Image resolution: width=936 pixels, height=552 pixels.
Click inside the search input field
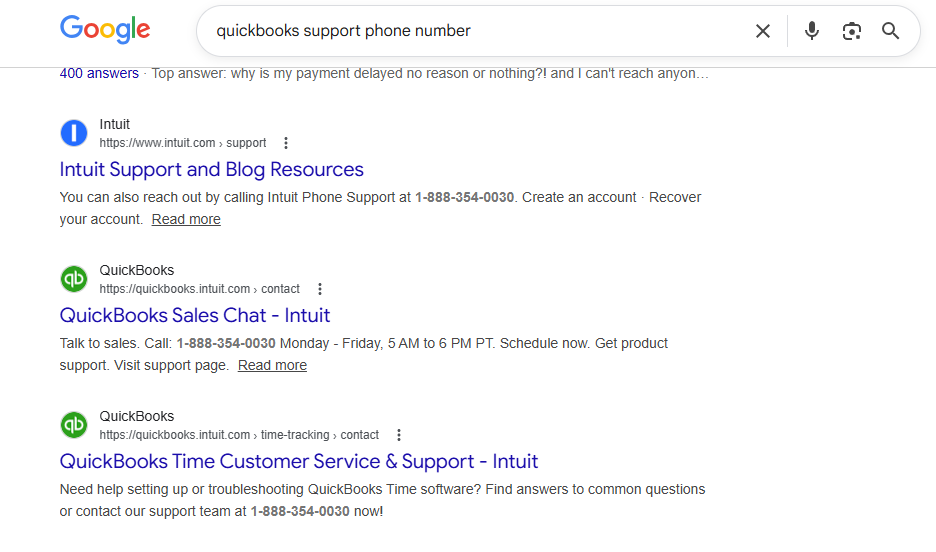click(x=470, y=31)
